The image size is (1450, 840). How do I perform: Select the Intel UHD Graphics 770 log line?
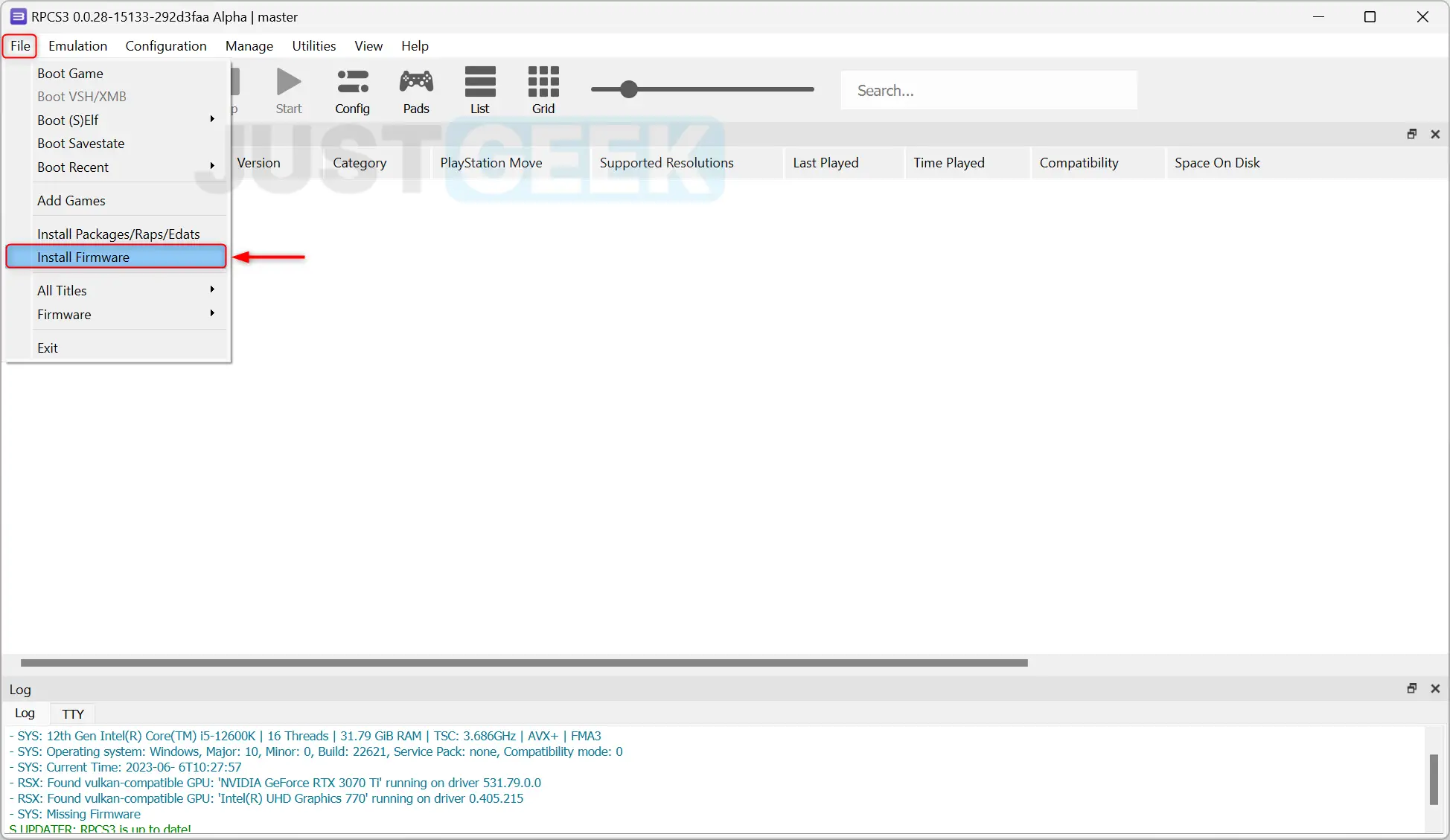click(x=266, y=798)
